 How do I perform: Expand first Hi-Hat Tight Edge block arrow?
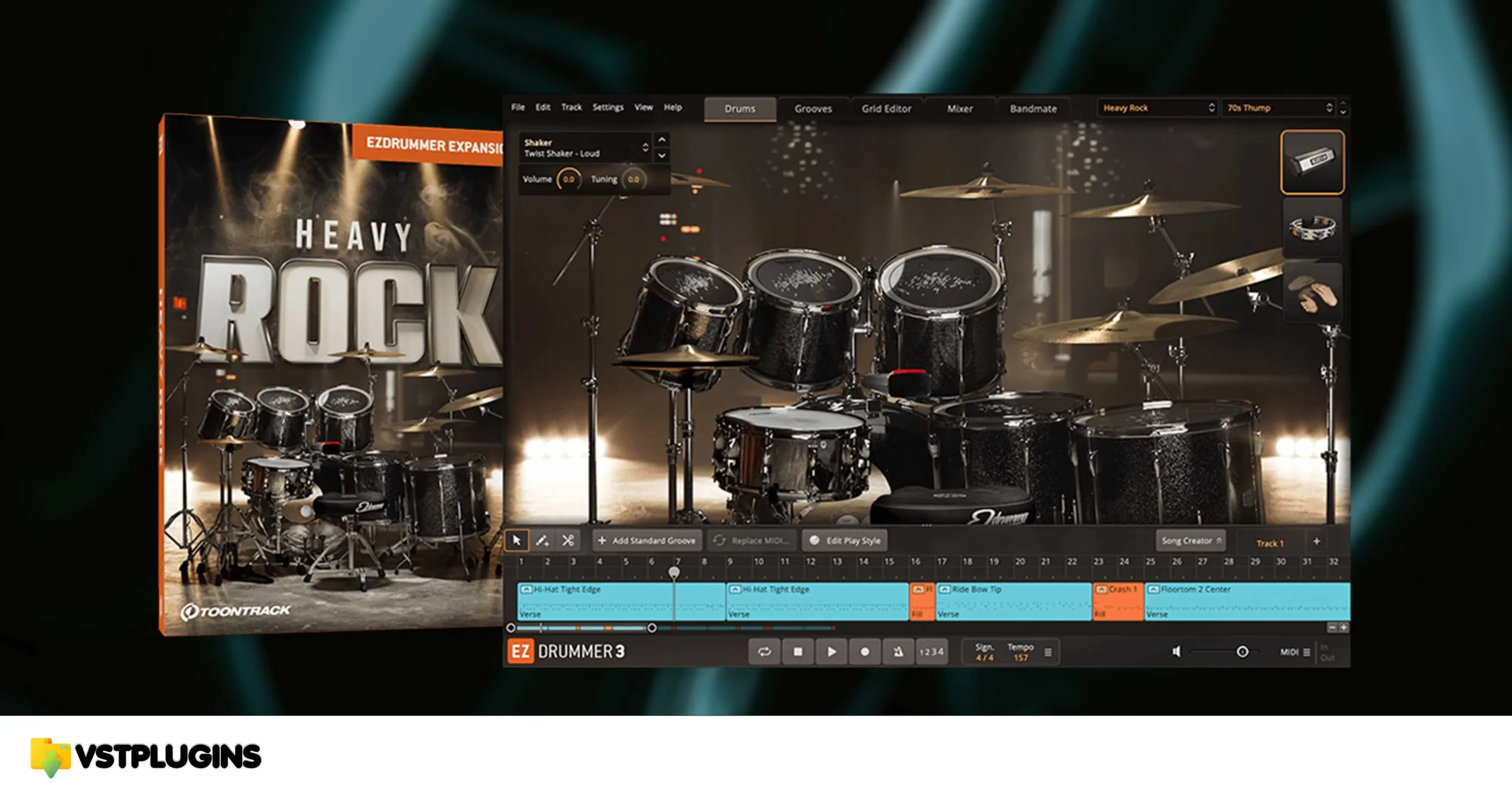526,590
